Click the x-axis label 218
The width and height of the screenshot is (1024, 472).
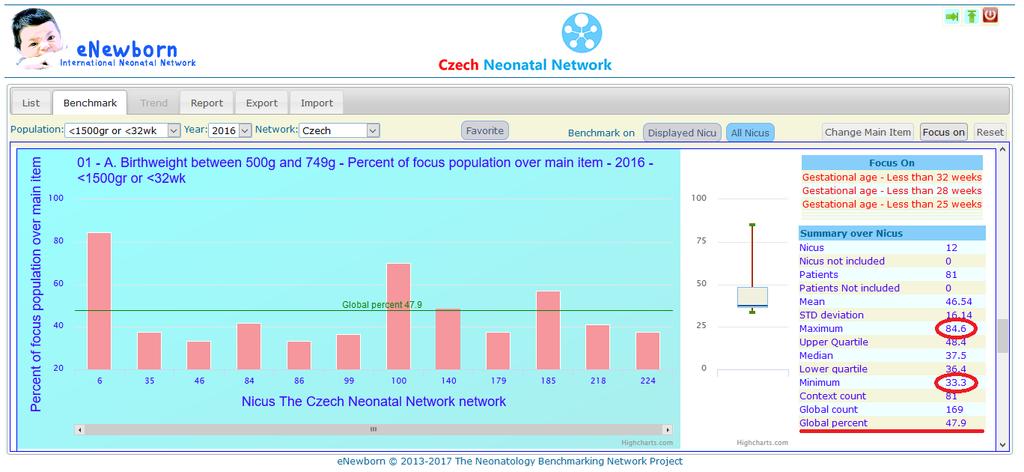tap(598, 381)
